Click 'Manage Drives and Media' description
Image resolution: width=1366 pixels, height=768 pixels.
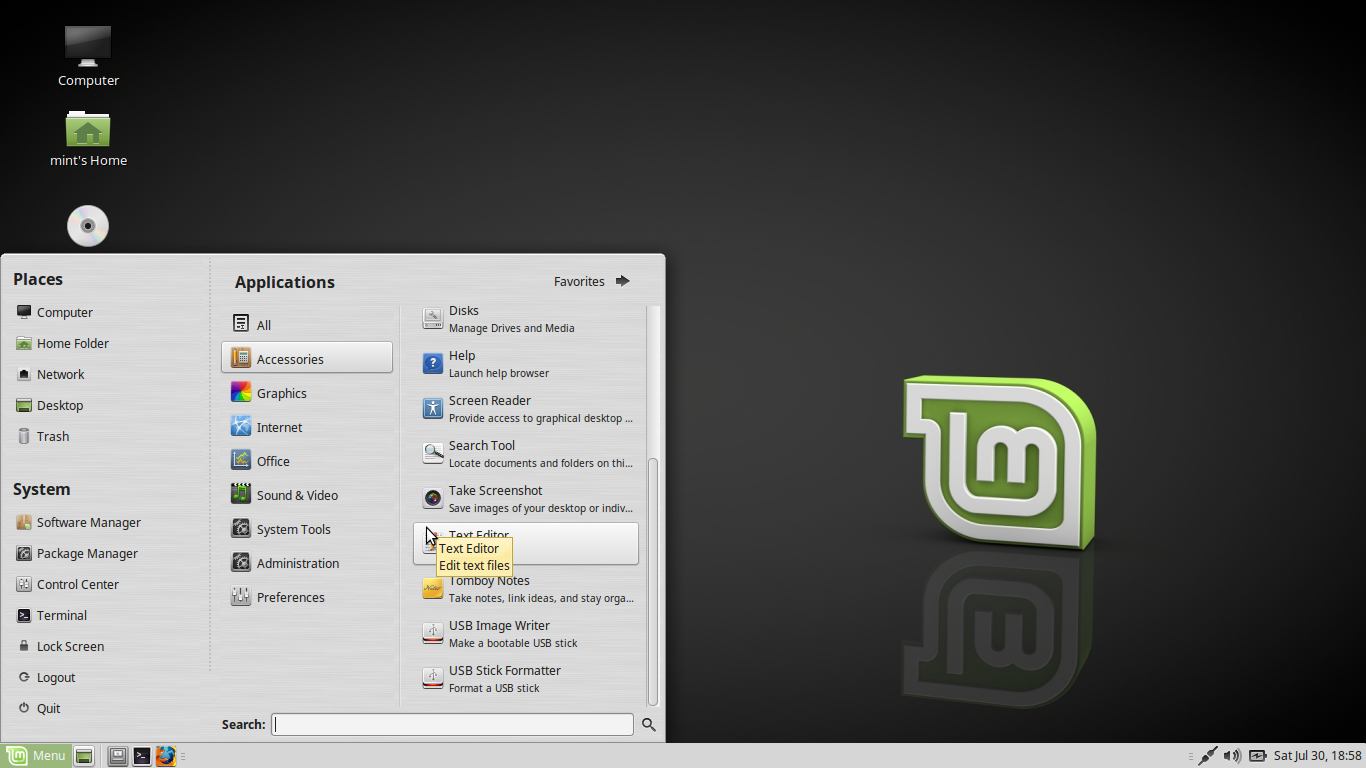coord(511,328)
